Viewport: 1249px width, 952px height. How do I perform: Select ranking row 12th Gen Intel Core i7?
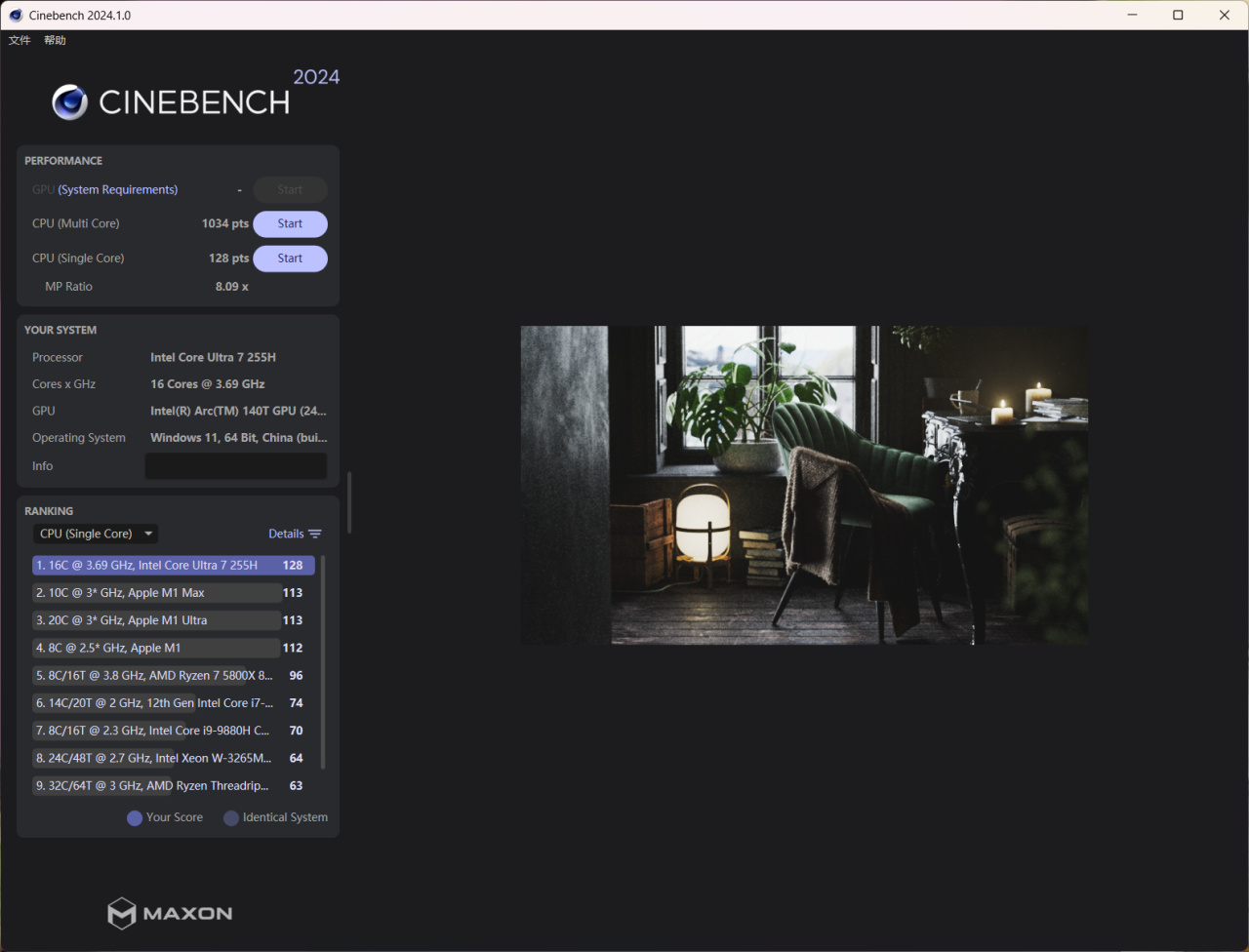pos(174,703)
